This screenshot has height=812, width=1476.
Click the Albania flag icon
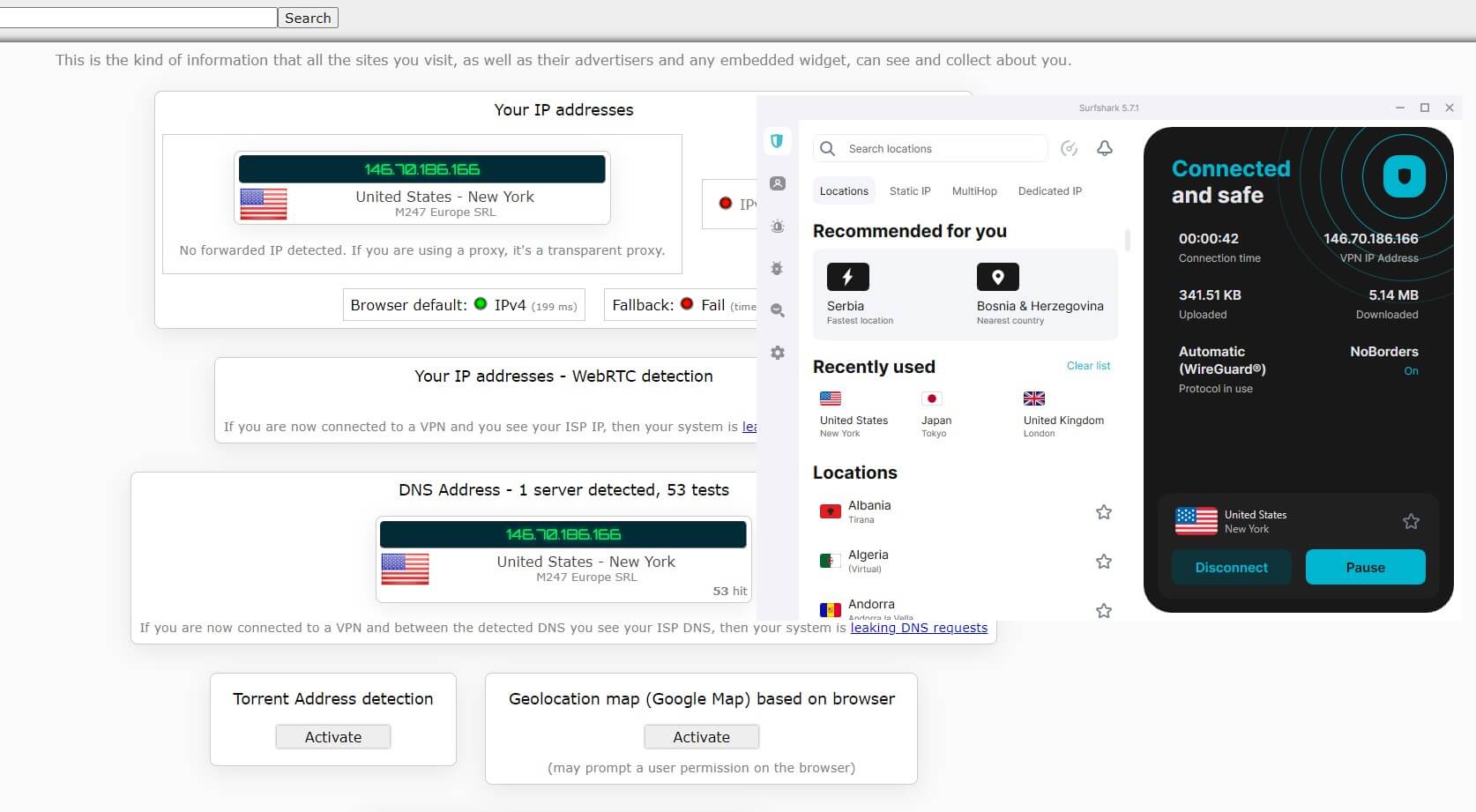(x=831, y=511)
